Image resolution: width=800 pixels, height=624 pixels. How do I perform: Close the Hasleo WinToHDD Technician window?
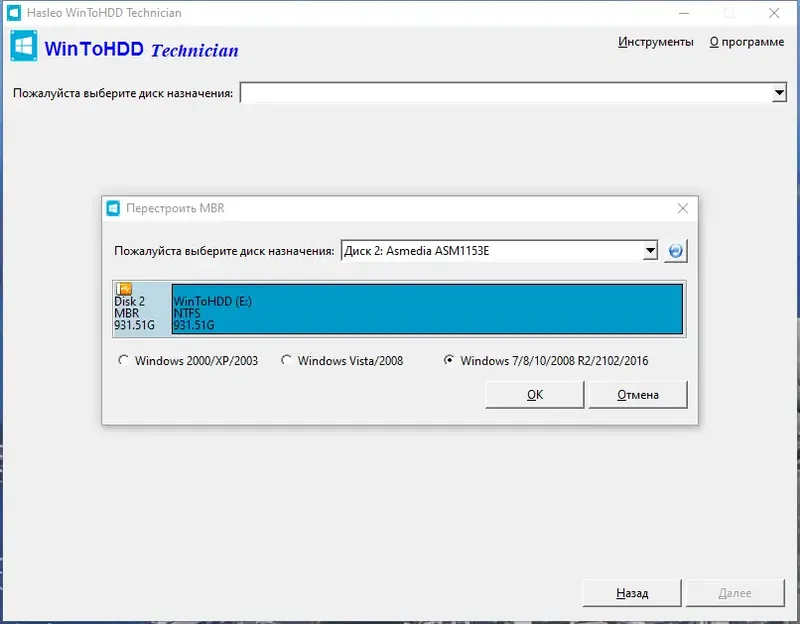pyautogui.click(x=774, y=13)
